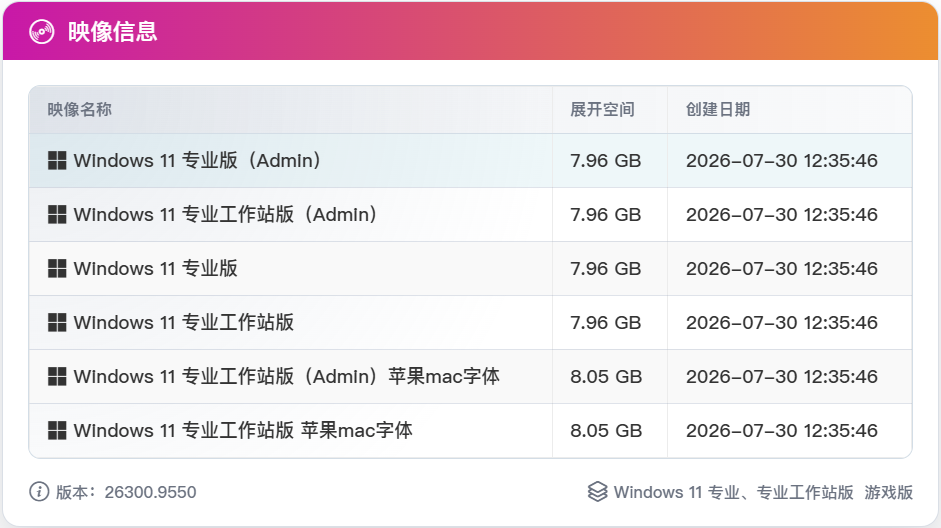Image resolution: width=941 pixels, height=528 pixels.
Task: Click the 版本：26300.9550 text
Action: pos(126,492)
